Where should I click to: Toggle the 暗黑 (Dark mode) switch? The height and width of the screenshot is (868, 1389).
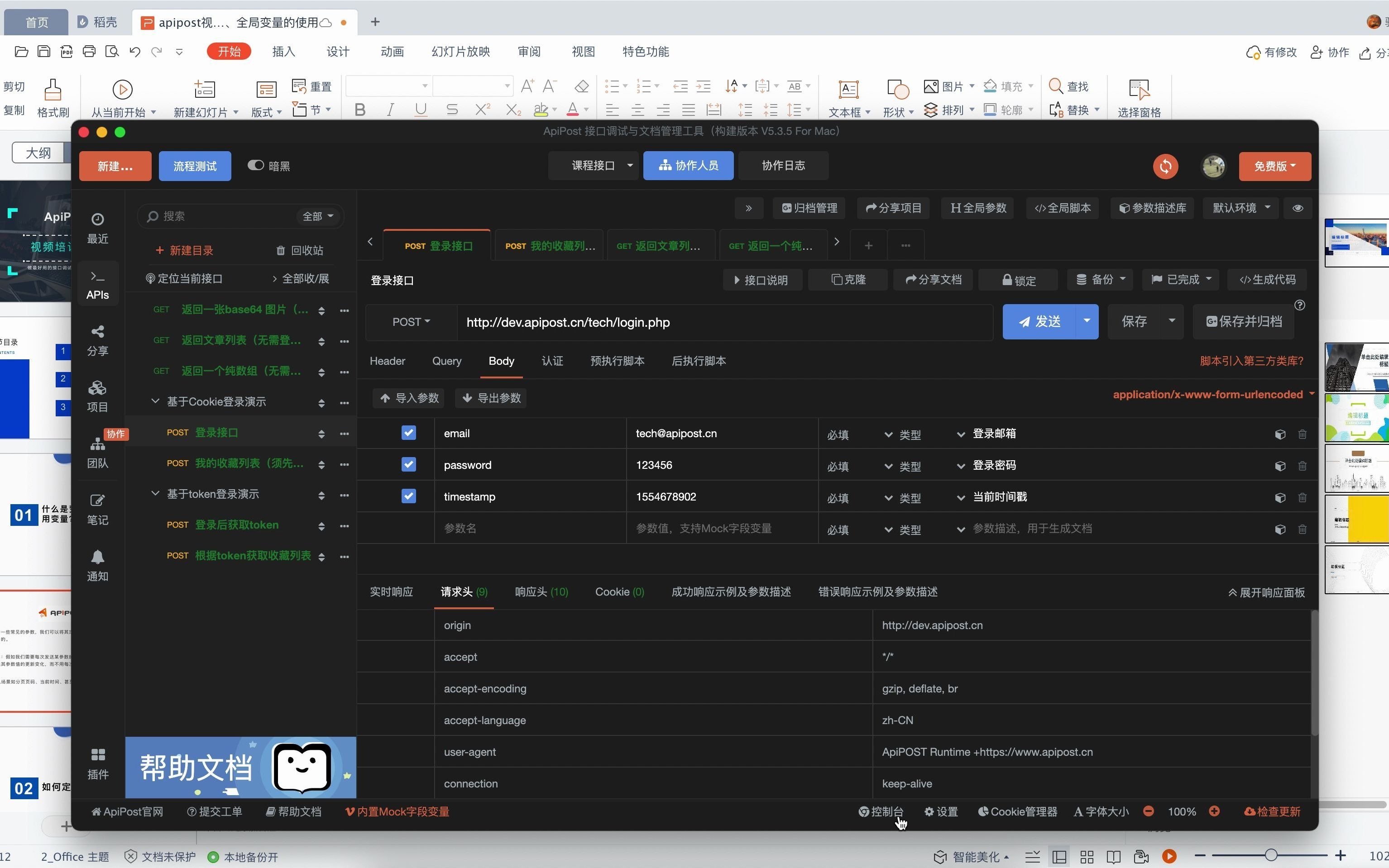255,166
